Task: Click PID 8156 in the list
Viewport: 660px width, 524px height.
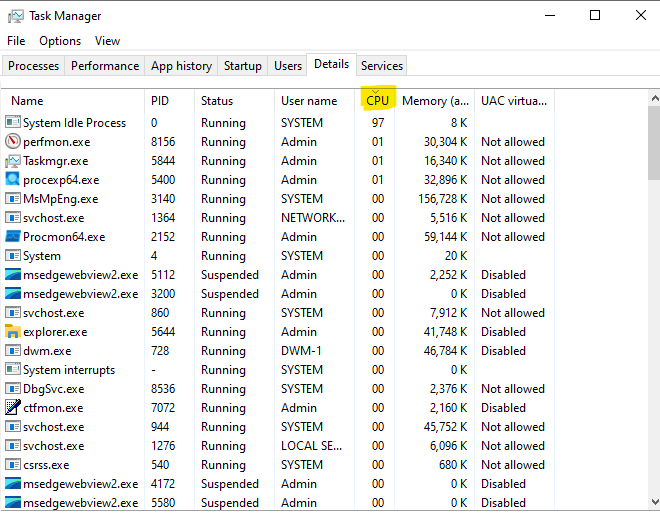Action: (x=163, y=142)
